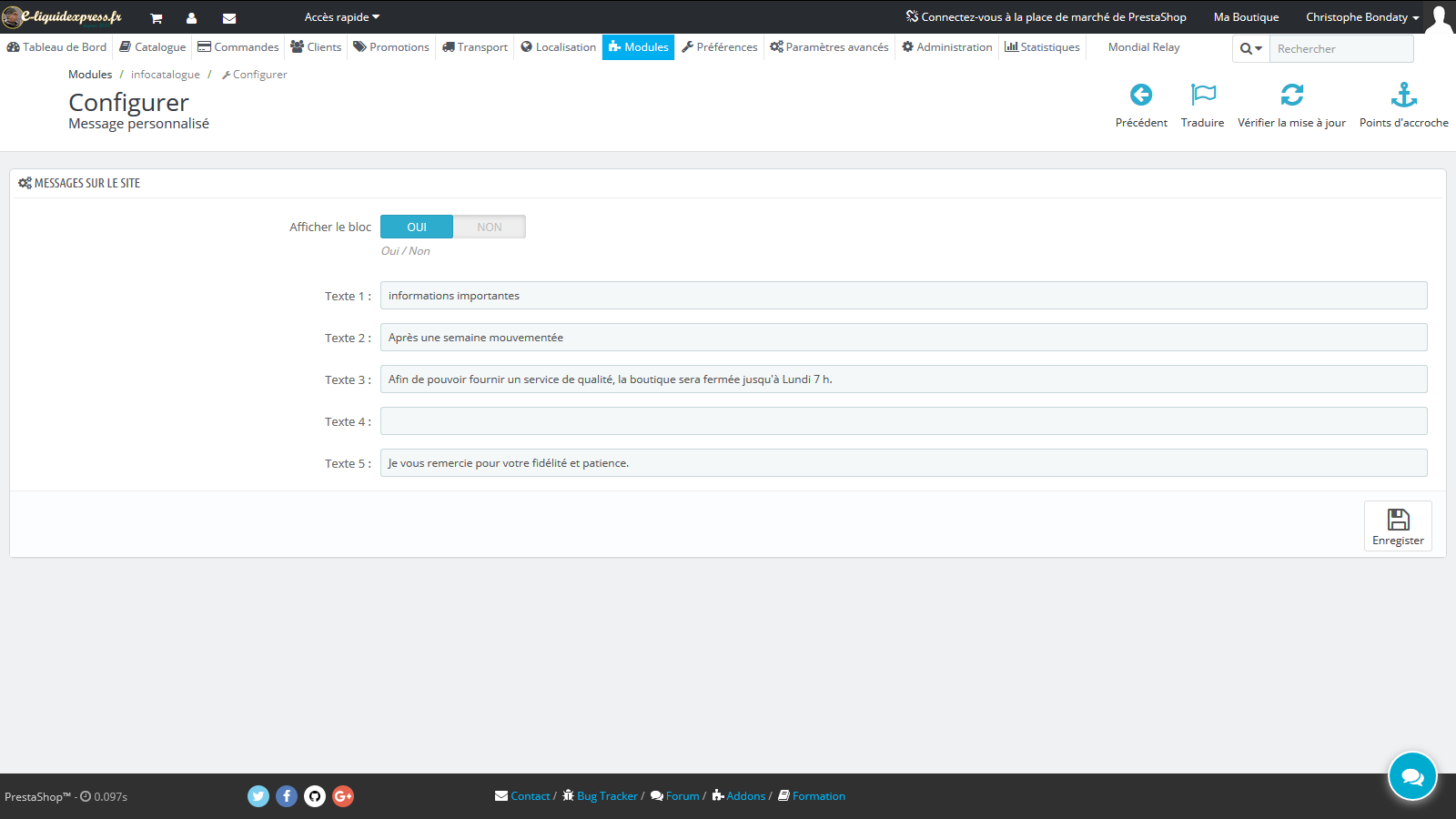This screenshot has height=819, width=1456.
Task: Open the Christophe Bondaty account dropdown
Action: 1362,17
